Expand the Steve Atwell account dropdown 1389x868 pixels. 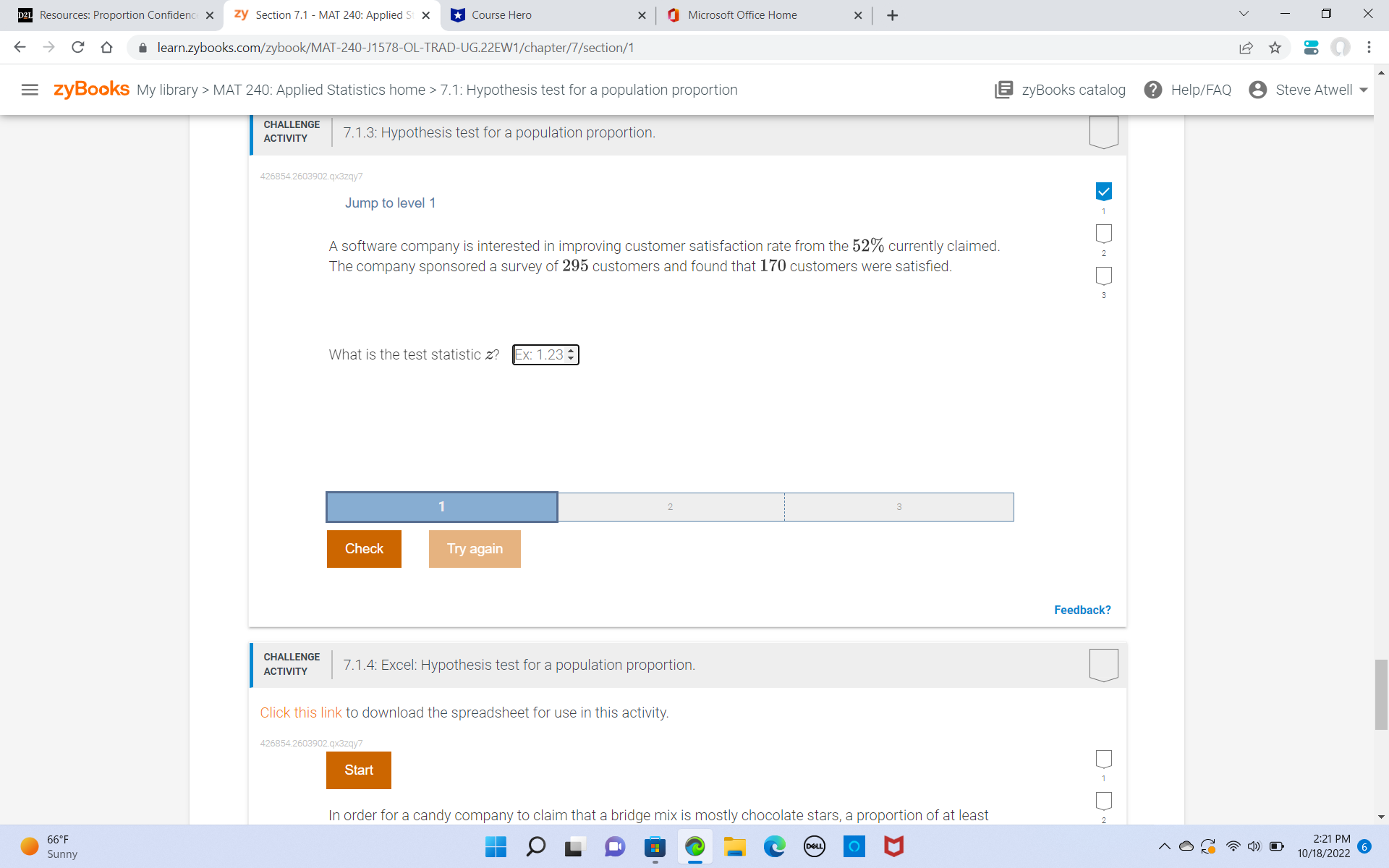(1363, 90)
